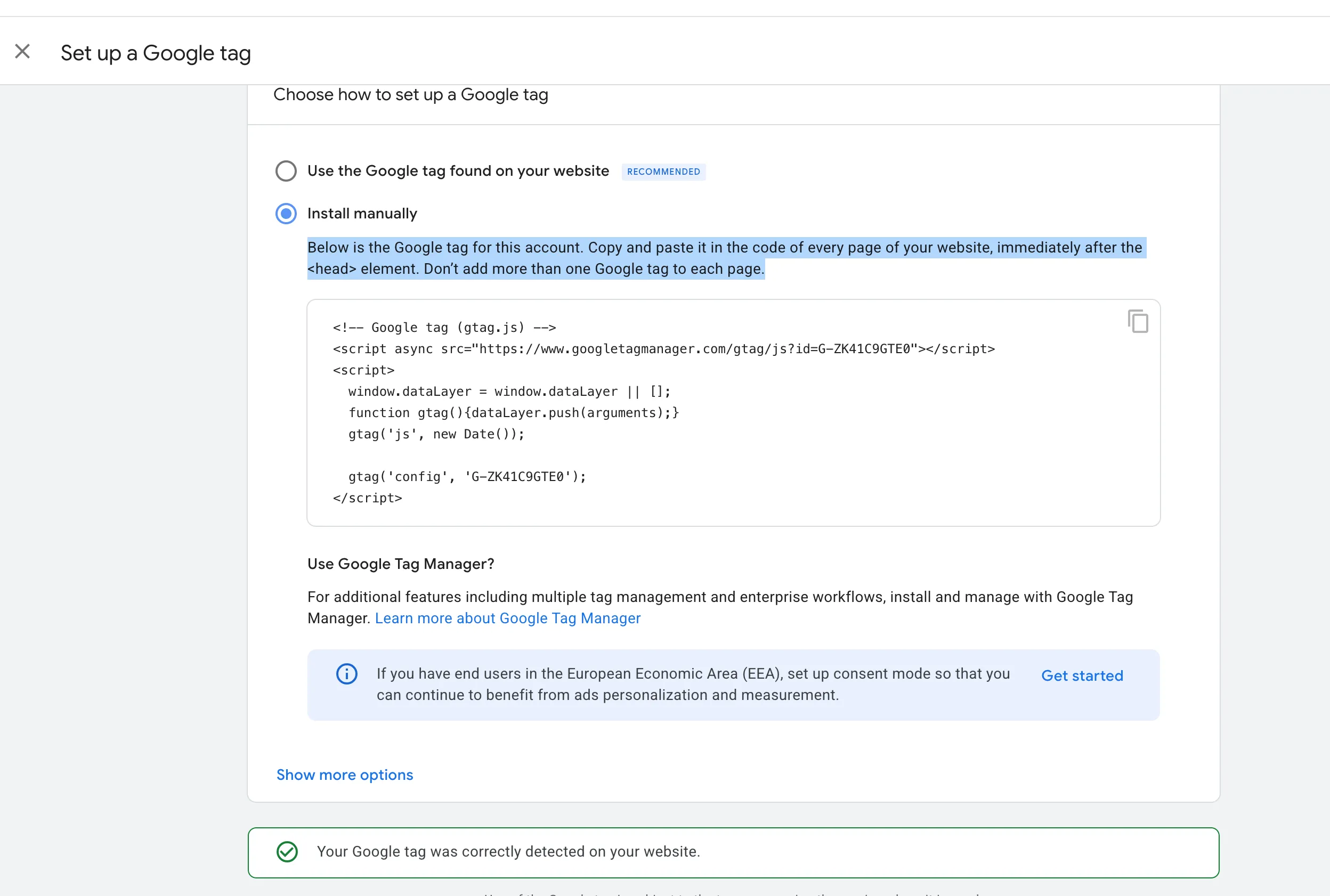1330x896 pixels.
Task: Close the Set up a Google tag dialog
Action: tap(22, 52)
